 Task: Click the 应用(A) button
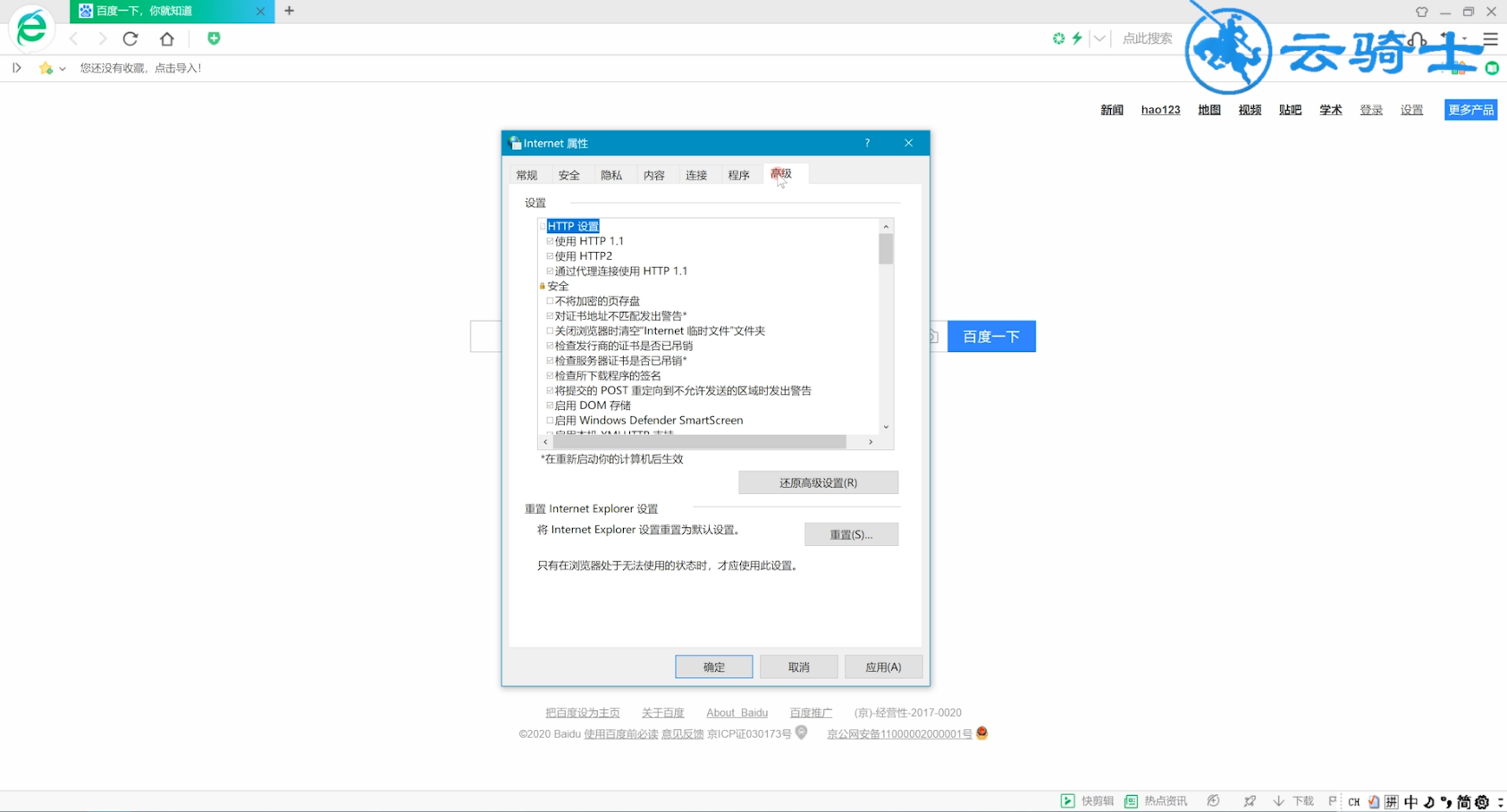883,667
